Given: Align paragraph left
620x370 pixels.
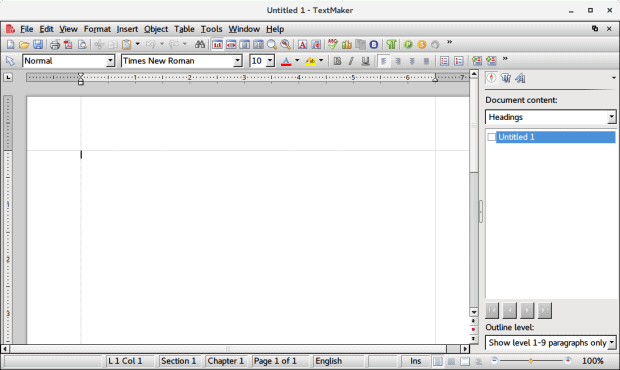Looking at the screenshot, I should pyautogui.click(x=384, y=61).
